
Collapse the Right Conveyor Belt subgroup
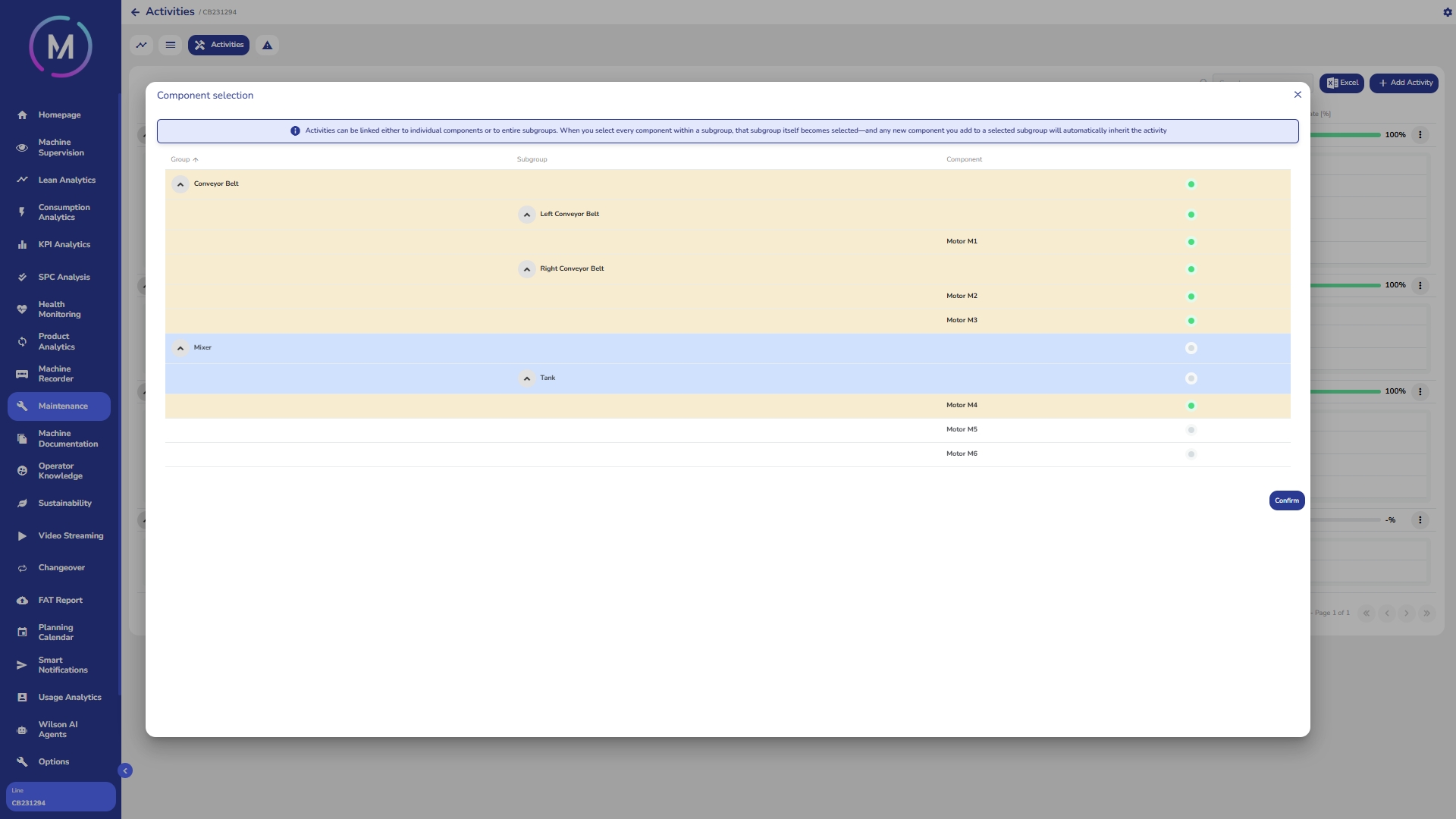pyautogui.click(x=526, y=269)
